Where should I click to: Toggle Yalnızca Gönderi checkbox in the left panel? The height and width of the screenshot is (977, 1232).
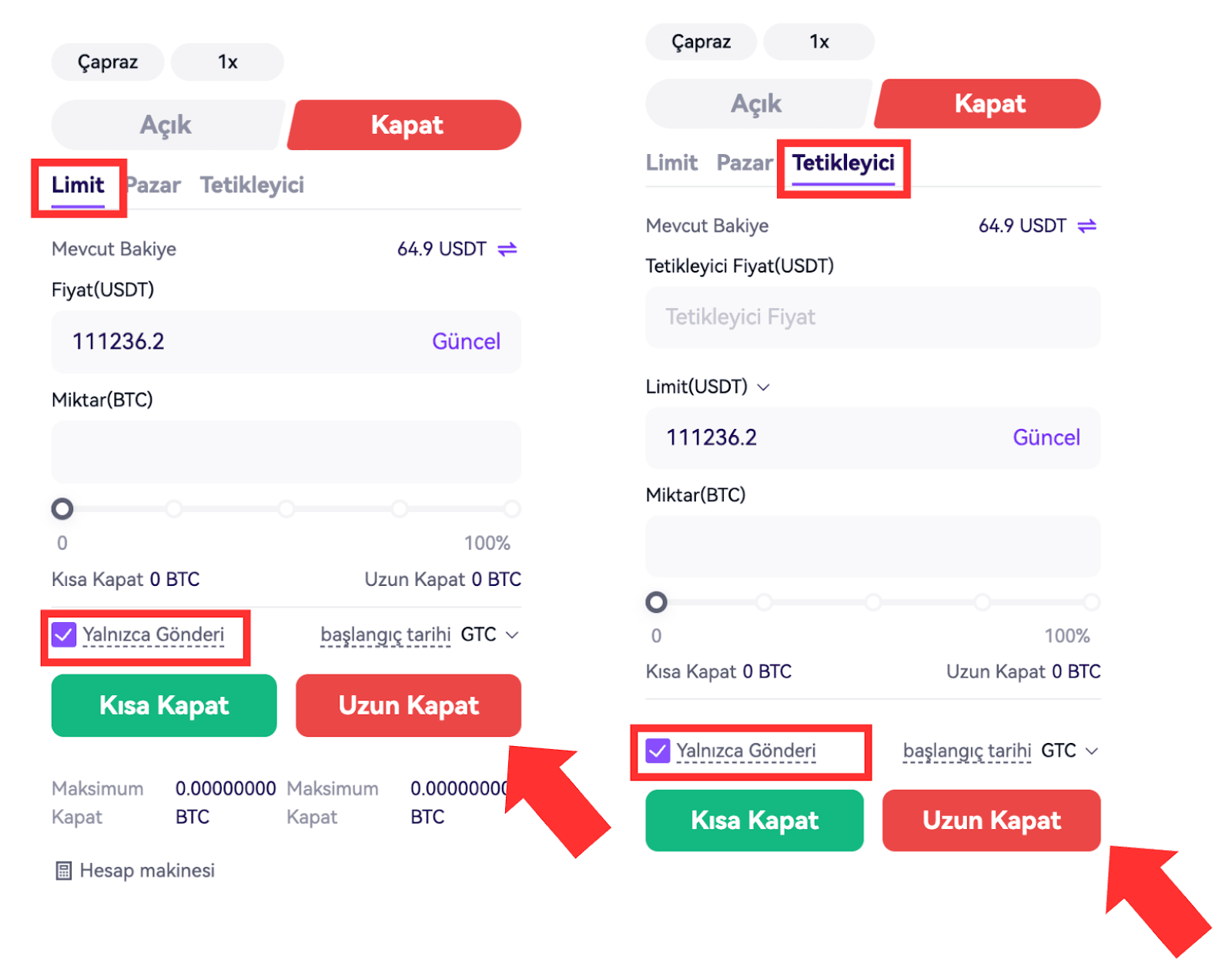64,635
